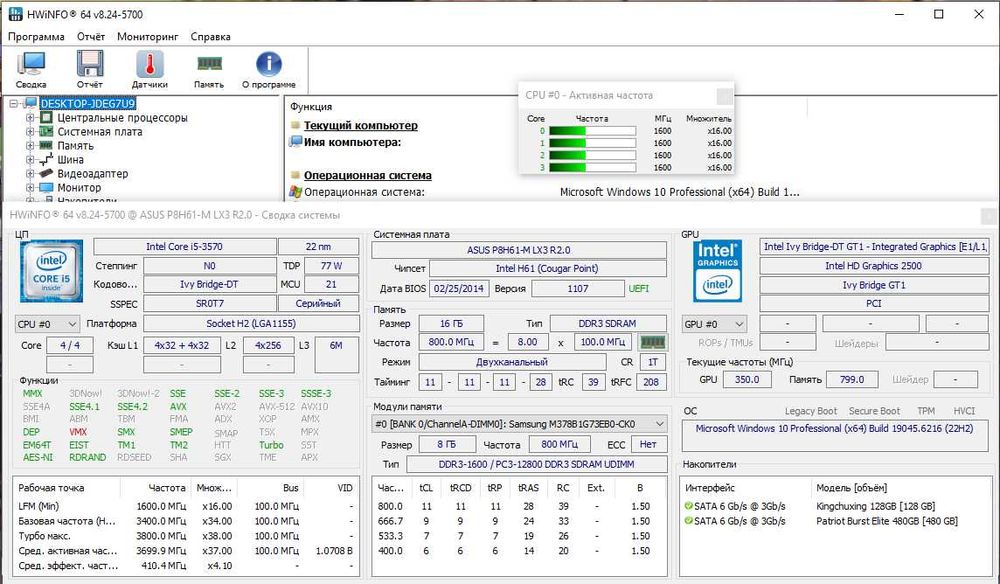Open the memory module BANK 0 dropdown

pyautogui.click(x=519, y=424)
